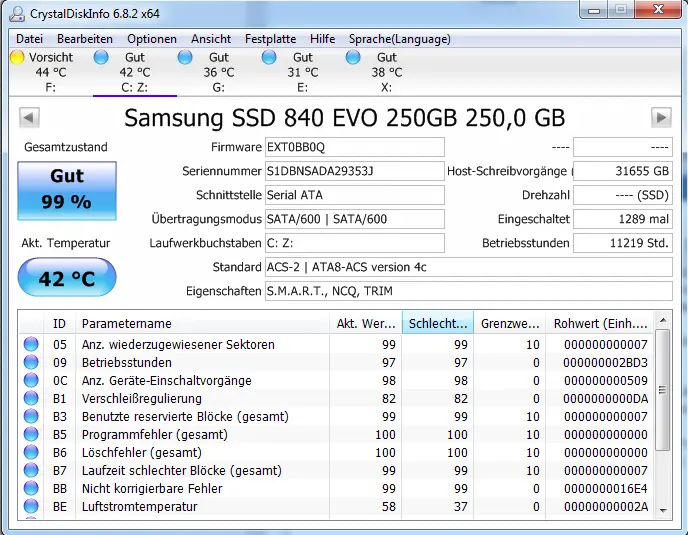Go to previous disk with left arrow
This screenshot has height=535, width=688.
[x=27, y=118]
